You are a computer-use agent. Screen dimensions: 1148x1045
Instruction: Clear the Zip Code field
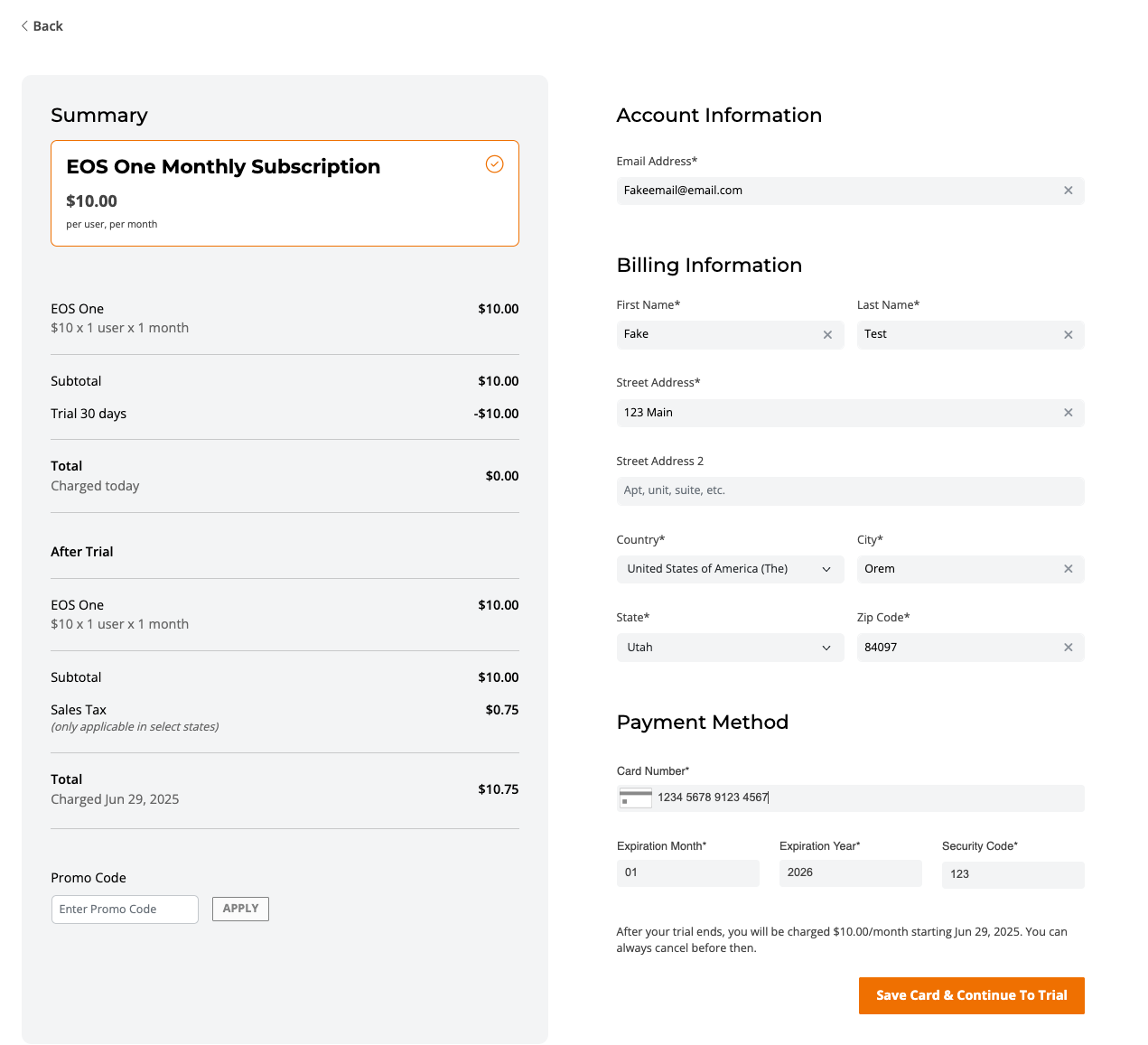1068,648
